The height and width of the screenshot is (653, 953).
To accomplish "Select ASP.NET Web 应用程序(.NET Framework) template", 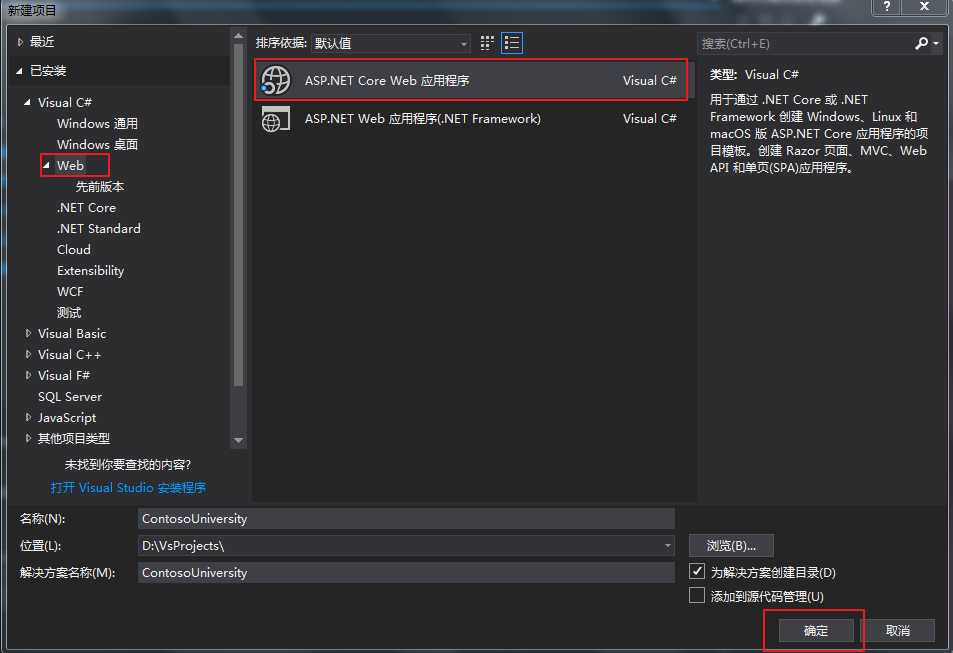I will pos(471,119).
